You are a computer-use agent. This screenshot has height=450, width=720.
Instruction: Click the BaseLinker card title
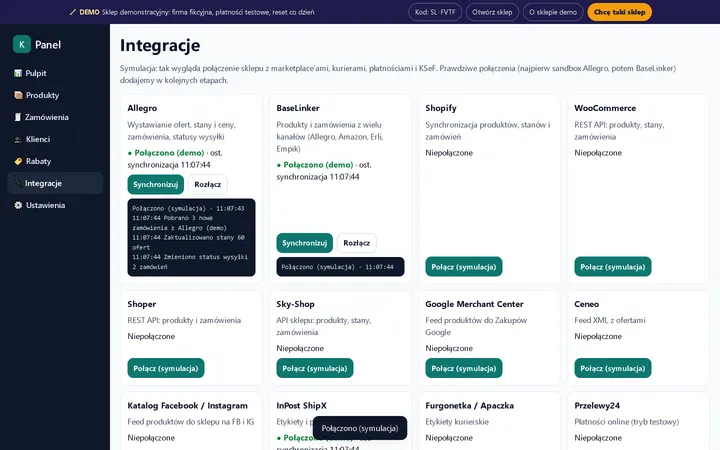298,108
